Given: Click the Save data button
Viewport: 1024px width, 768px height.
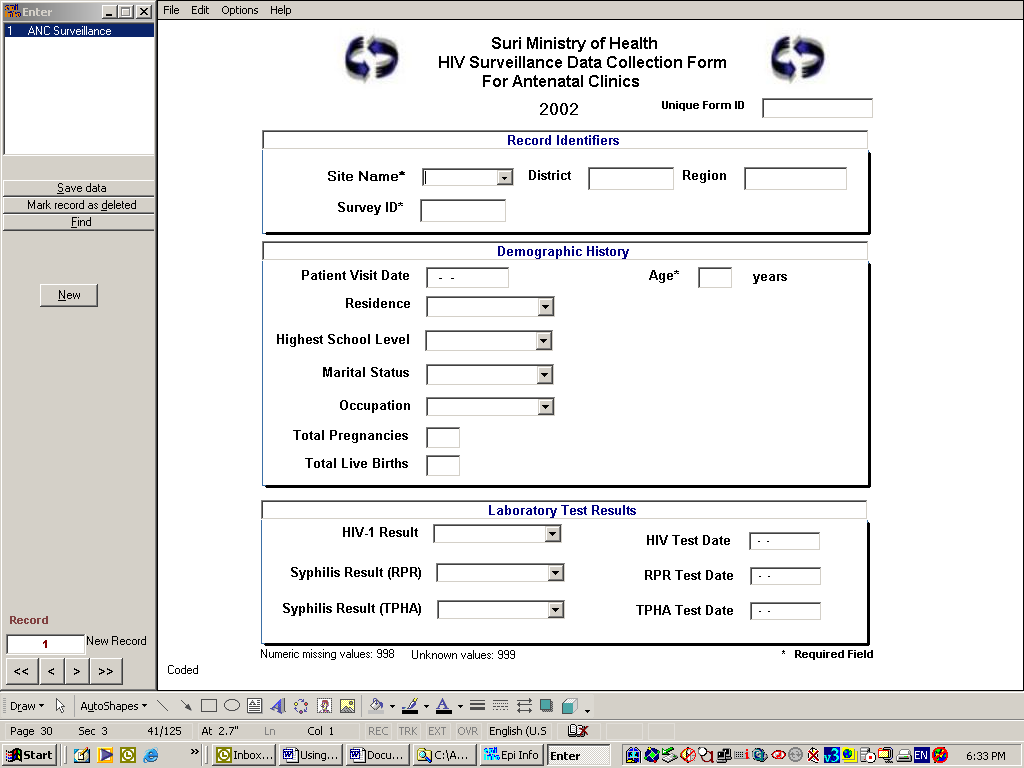Looking at the screenshot, I should [79, 188].
